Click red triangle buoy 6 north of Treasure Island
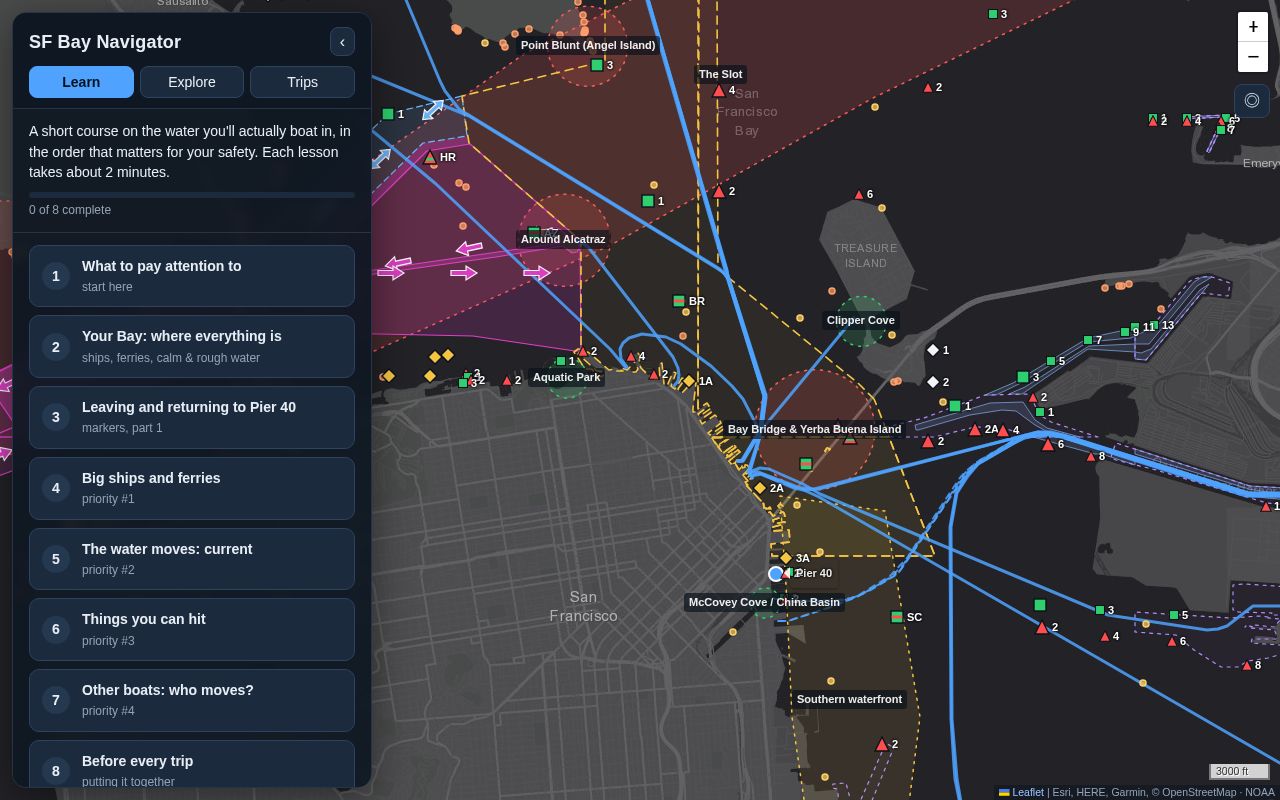 click(x=858, y=195)
